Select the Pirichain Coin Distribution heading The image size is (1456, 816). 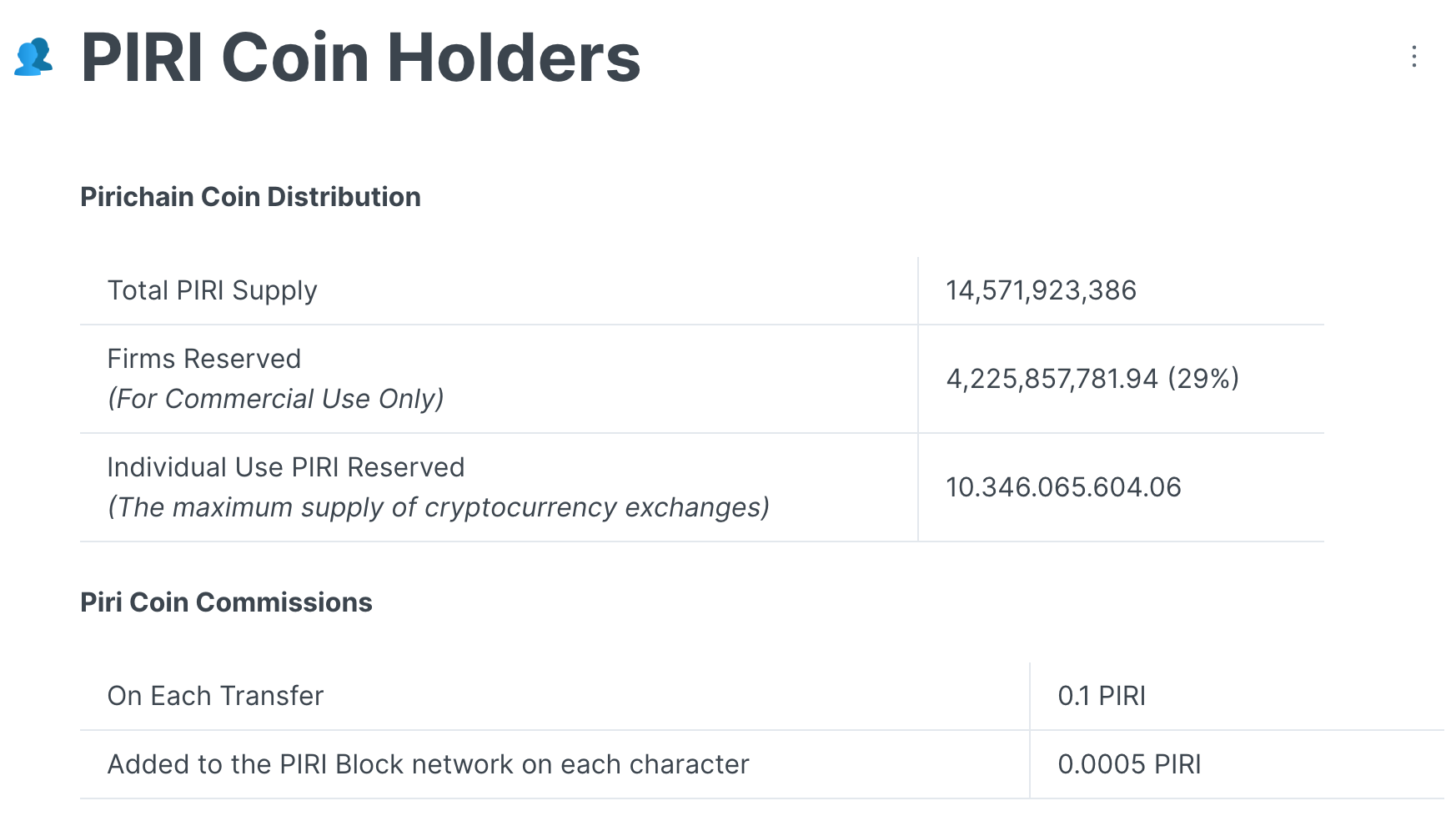coord(250,197)
